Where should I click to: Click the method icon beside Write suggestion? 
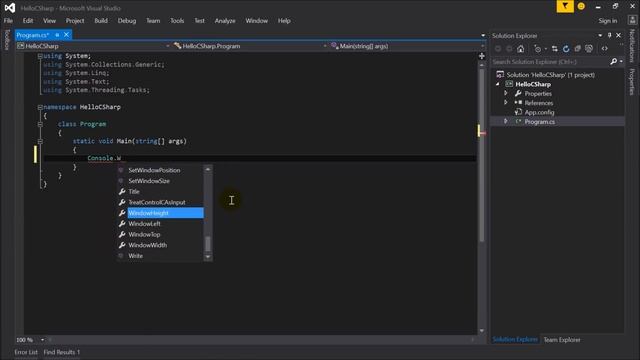coord(121,256)
